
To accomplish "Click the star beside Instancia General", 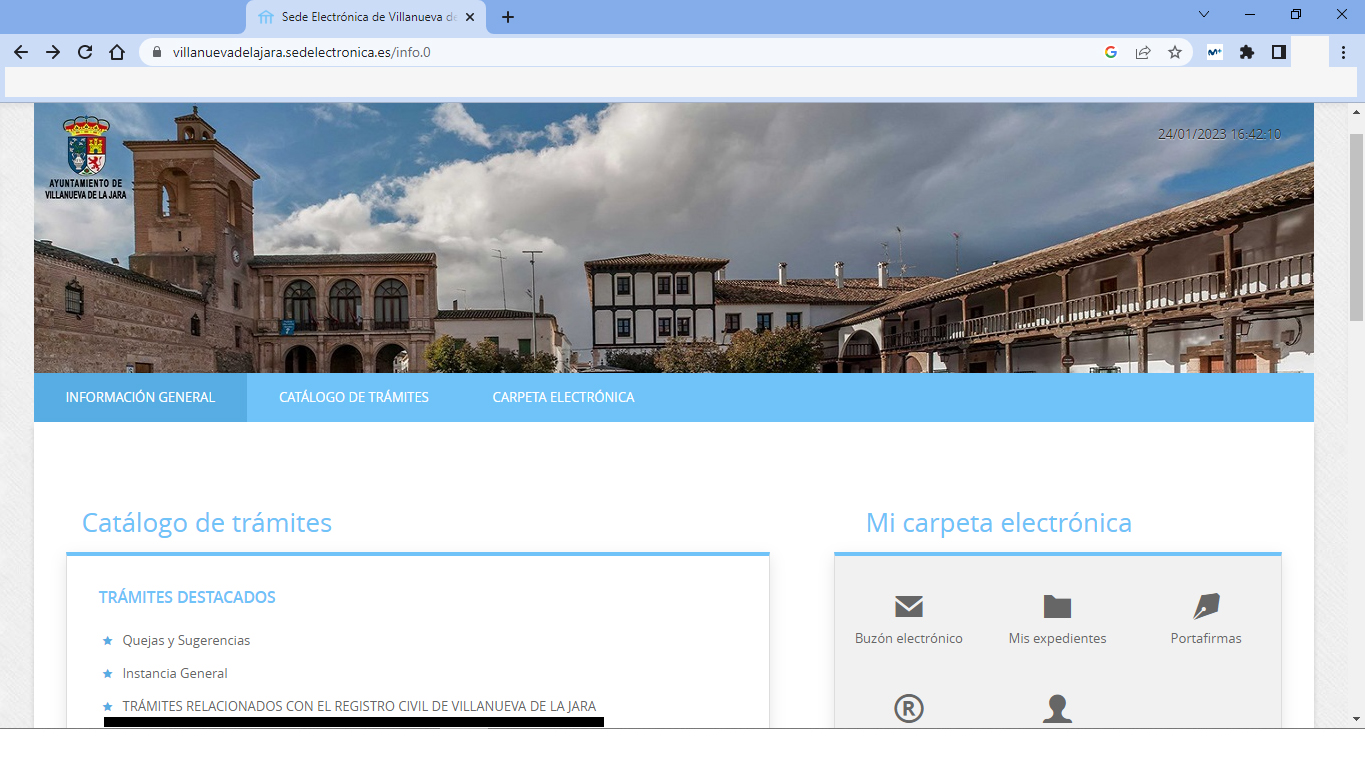I will 108,673.
